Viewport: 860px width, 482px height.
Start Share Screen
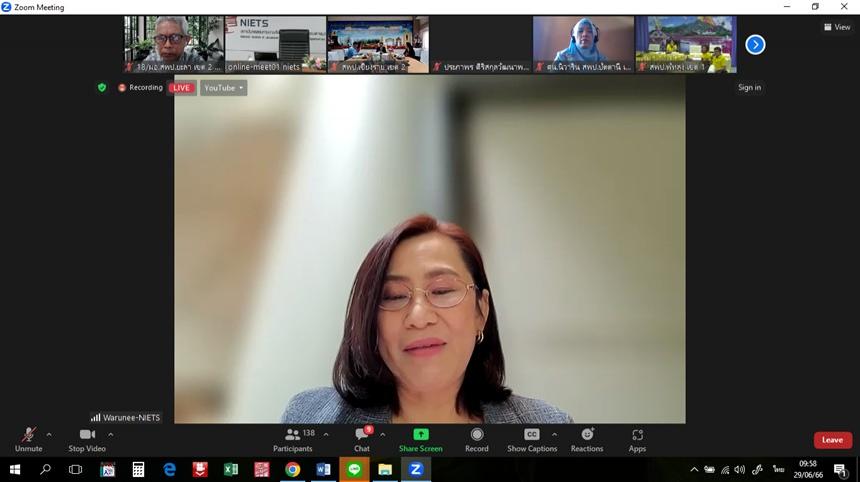point(421,440)
